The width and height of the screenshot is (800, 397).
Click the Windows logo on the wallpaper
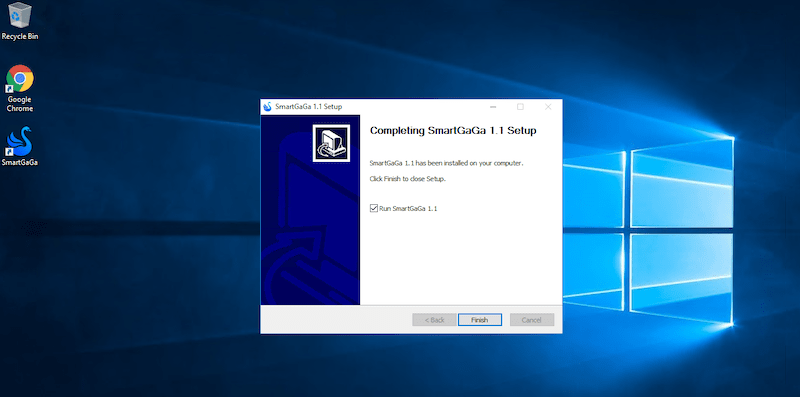click(x=649, y=231)
